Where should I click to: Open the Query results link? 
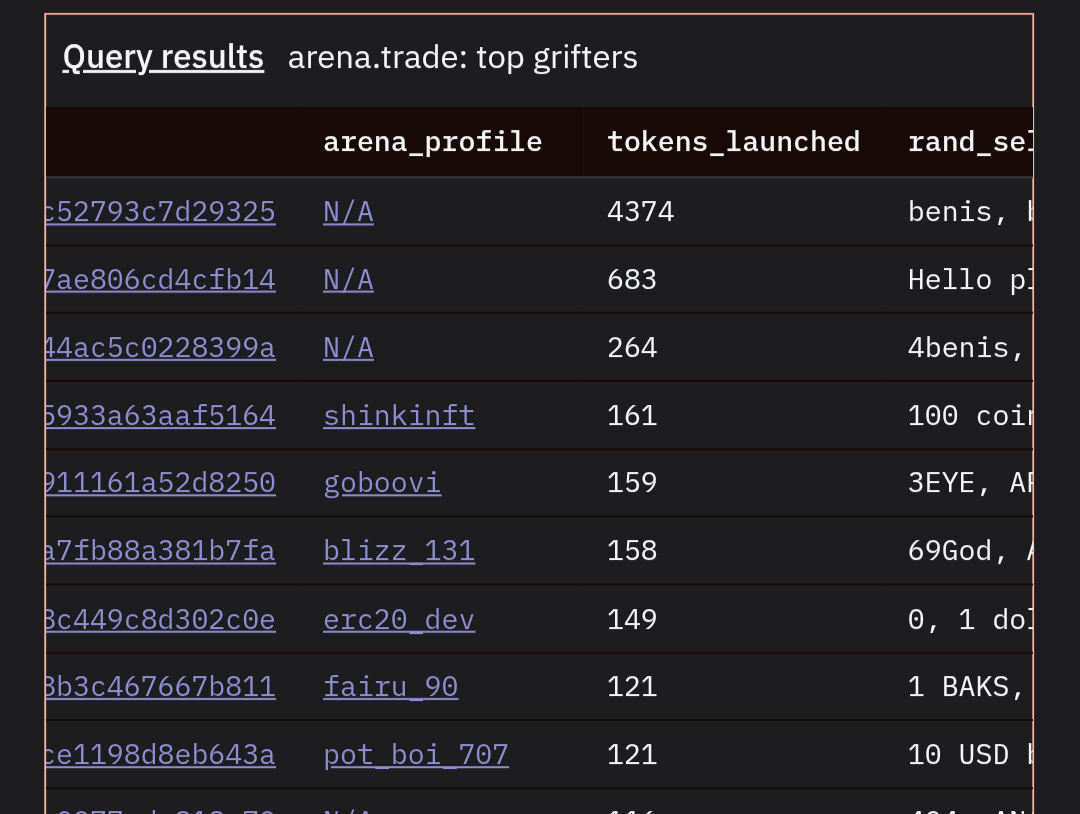[163, 57]
